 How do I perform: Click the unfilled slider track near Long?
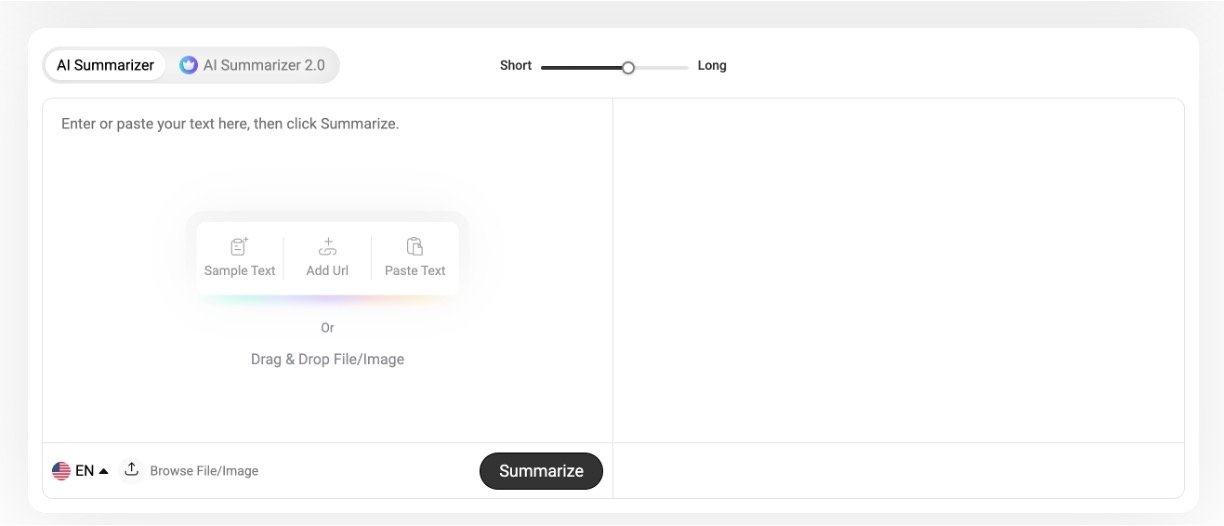(x=662, y=67)
